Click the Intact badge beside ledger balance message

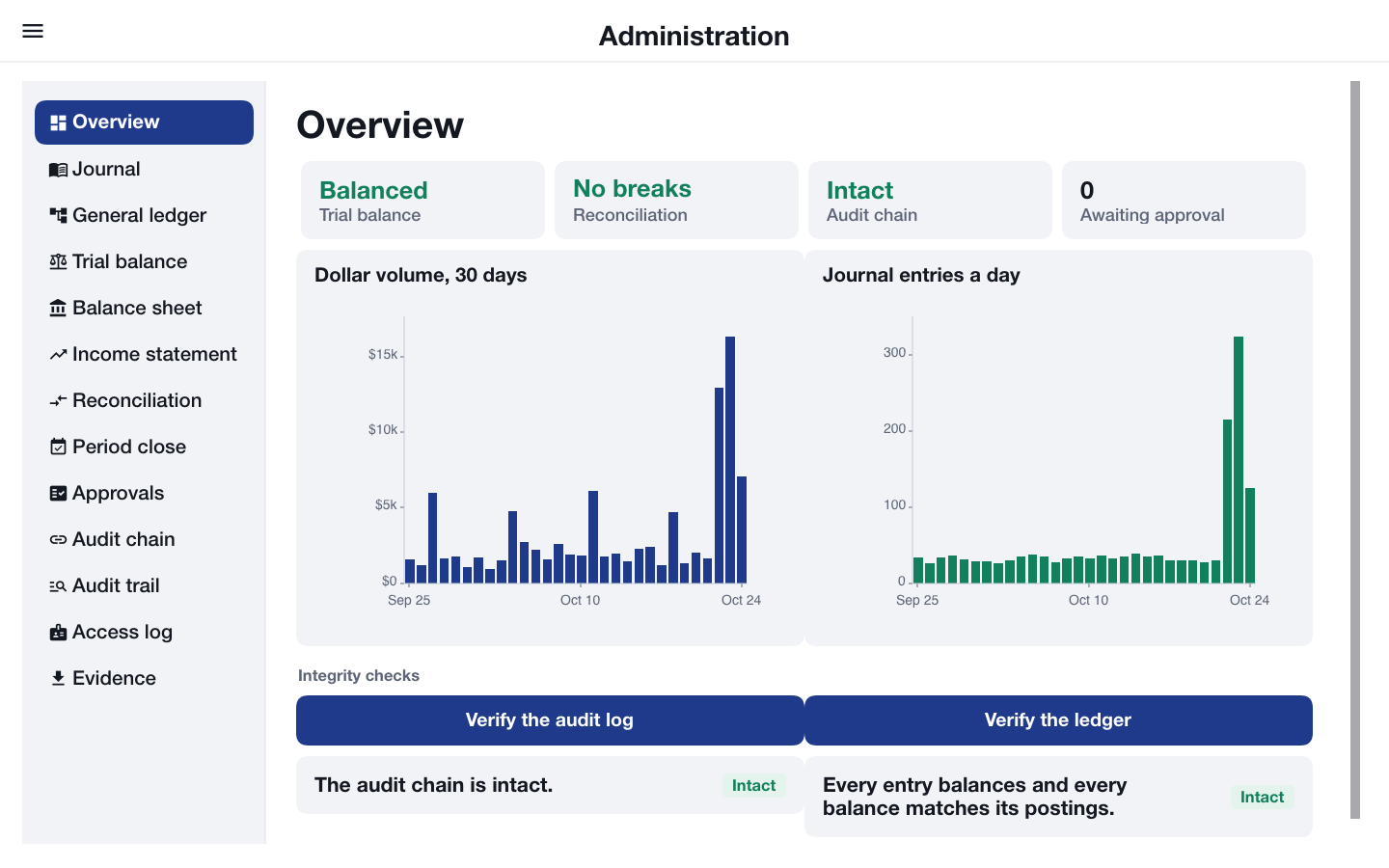click(x=1262, y=797)
